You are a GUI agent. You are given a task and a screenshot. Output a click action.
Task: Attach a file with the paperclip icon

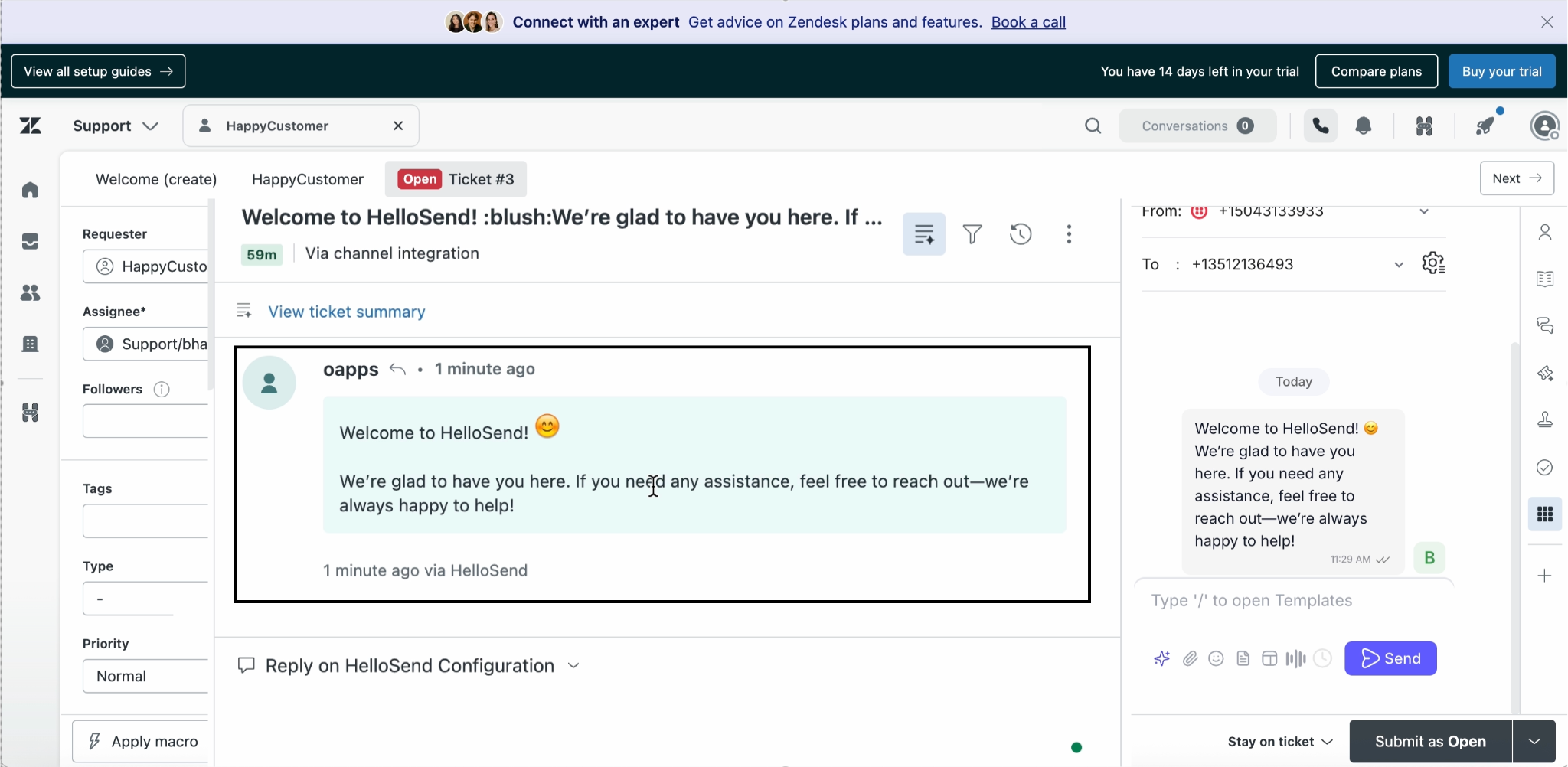click(1190, 658)
